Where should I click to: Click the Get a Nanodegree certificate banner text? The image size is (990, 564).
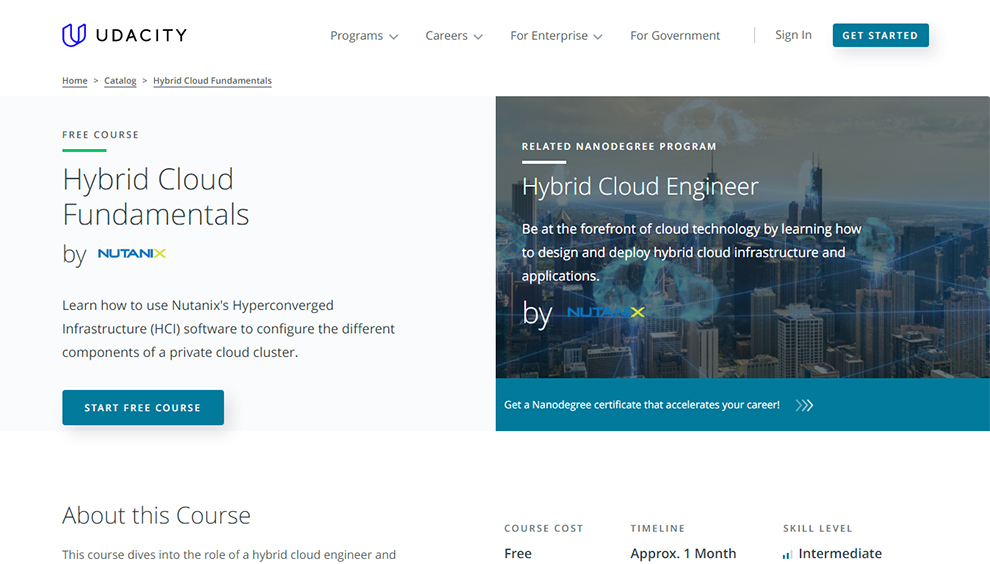point(641,405)
